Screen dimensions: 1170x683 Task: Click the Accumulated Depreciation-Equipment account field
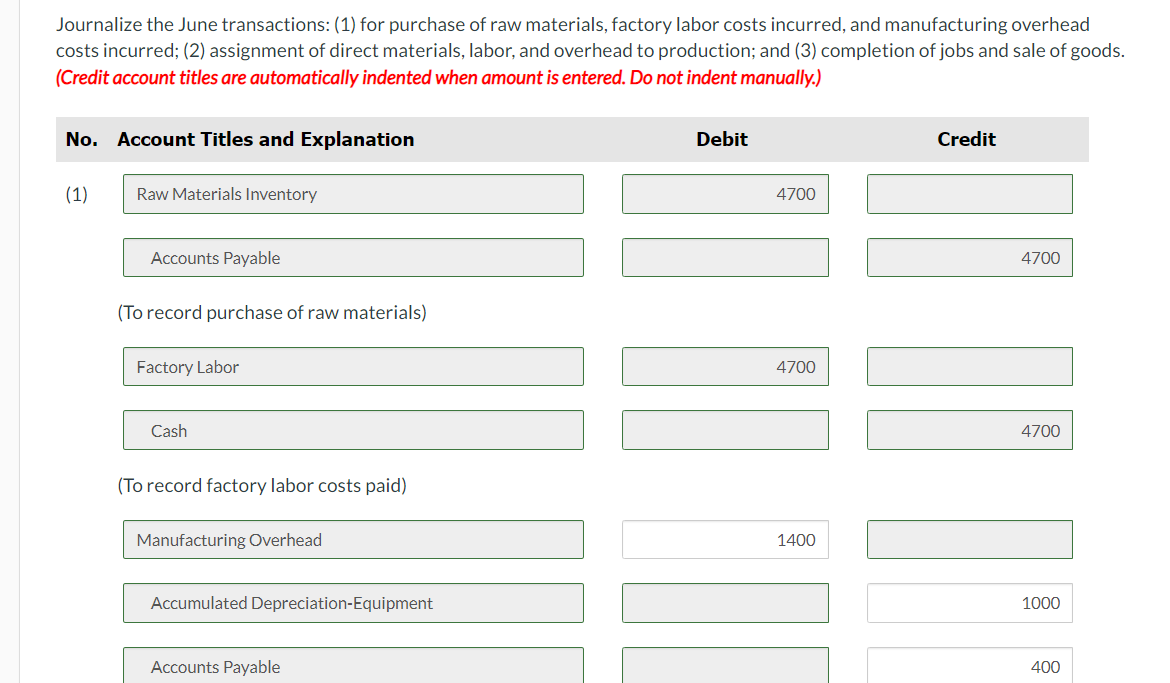pos(353,603)
